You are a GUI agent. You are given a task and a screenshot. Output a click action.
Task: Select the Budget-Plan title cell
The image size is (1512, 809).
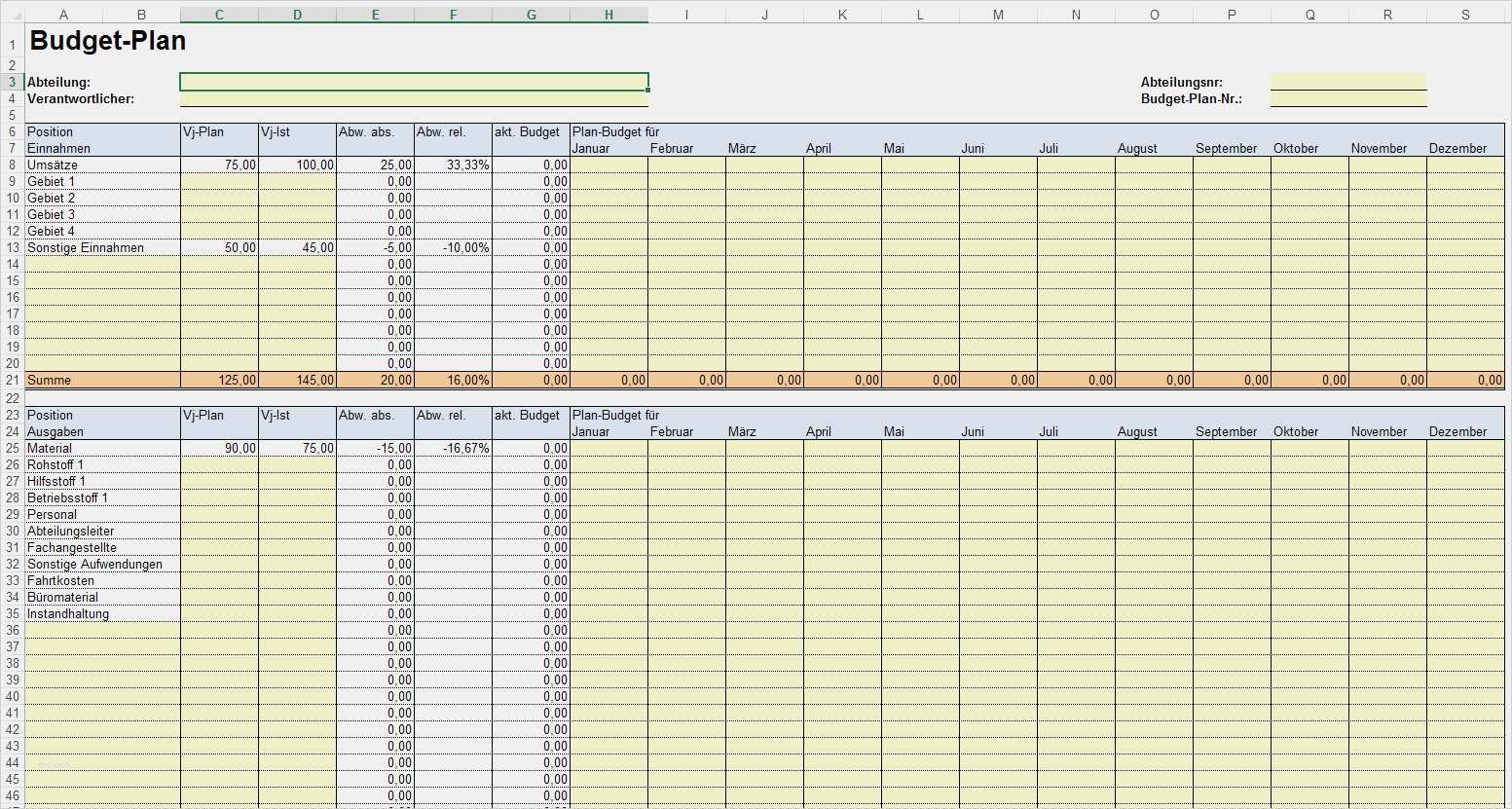107,42
